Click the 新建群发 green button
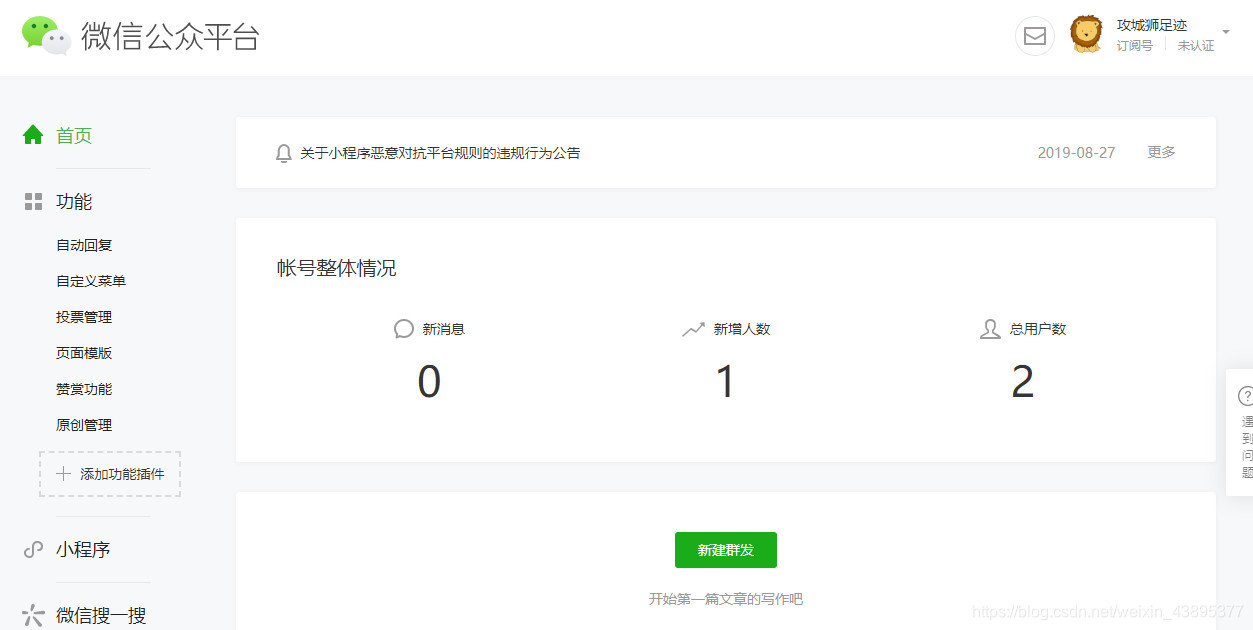Viewport: 1253px width, 630px height. tap(726, 550)
